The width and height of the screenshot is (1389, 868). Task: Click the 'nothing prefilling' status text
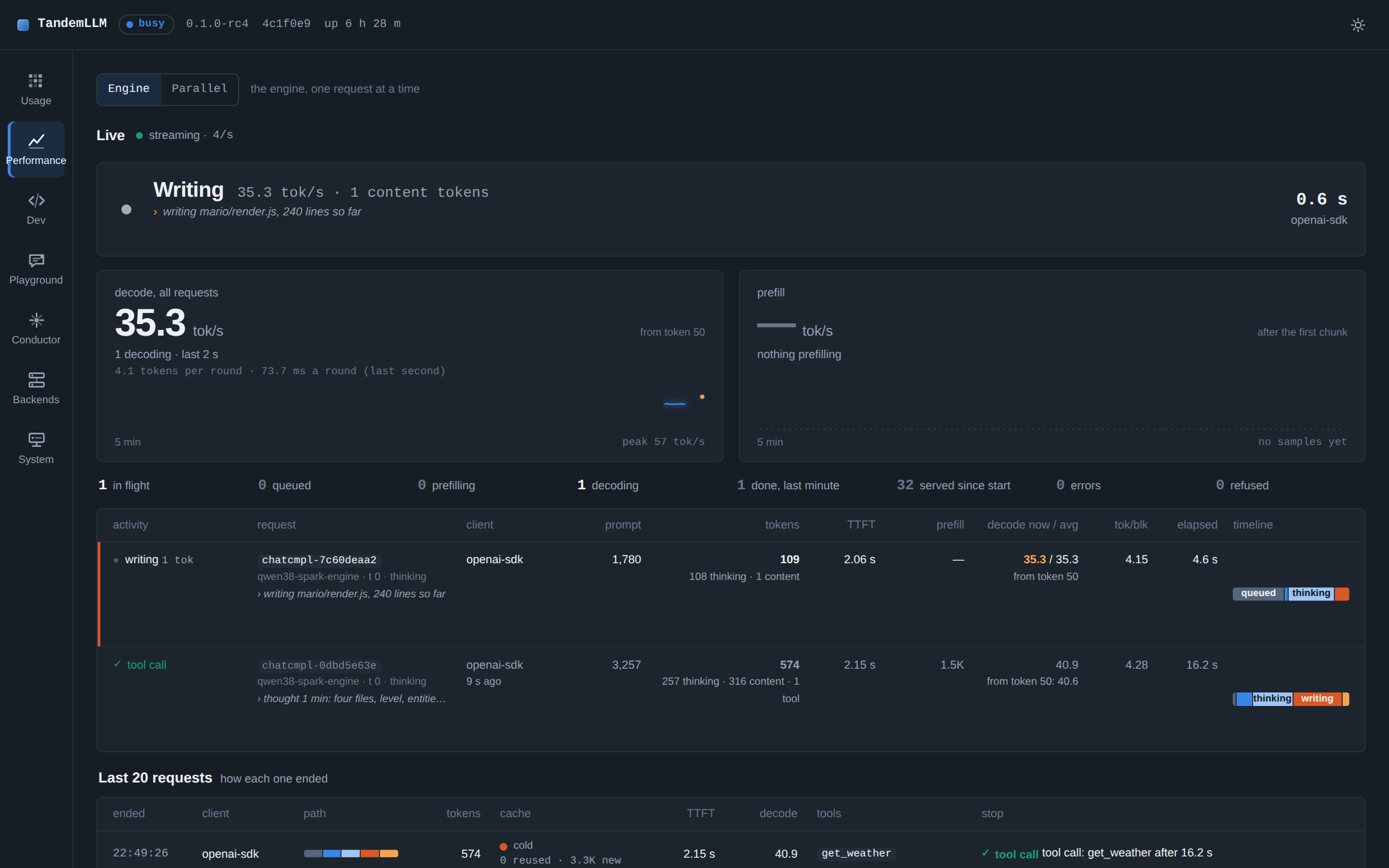(799, 354)
